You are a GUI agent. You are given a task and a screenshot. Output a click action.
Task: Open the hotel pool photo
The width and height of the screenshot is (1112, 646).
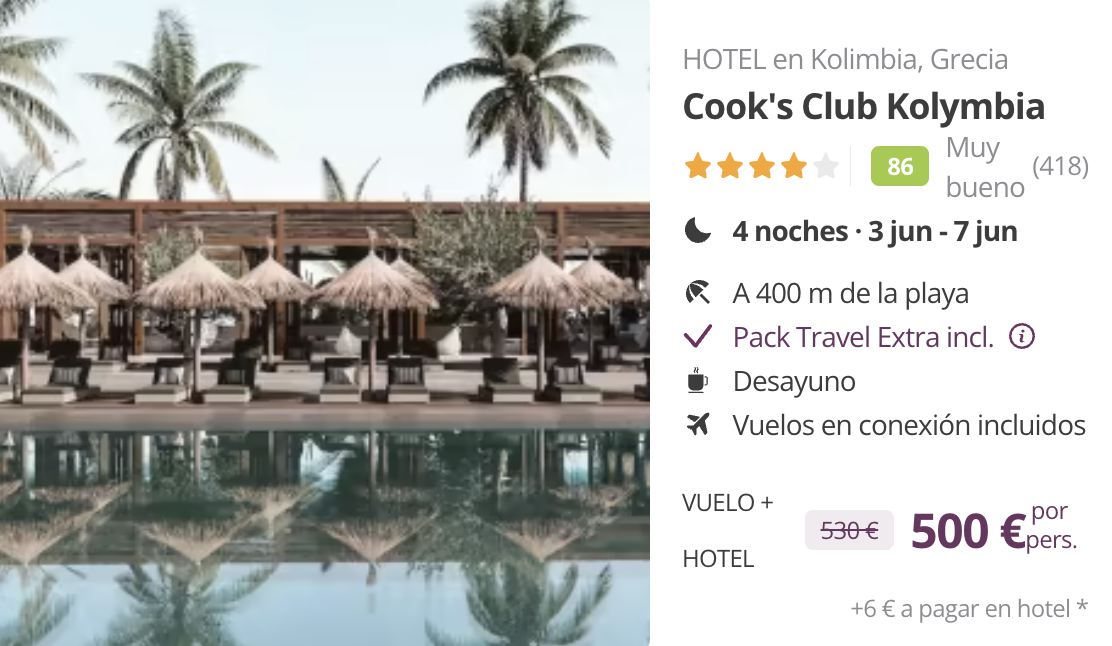click(325, 323)
